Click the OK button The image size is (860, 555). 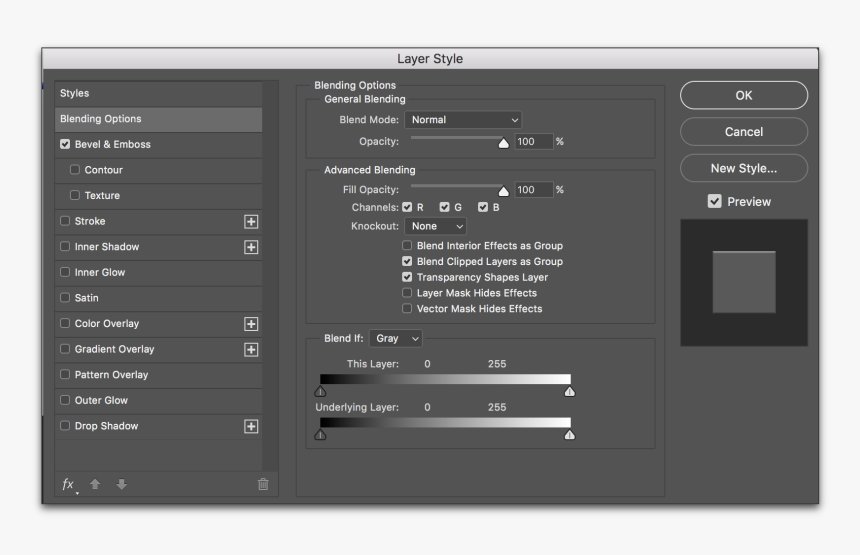pos(744,95)
